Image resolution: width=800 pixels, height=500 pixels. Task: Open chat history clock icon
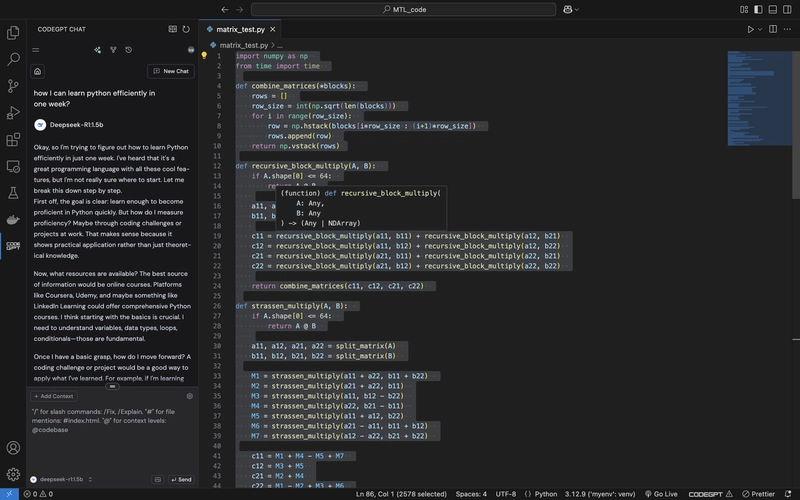[129, 50]
